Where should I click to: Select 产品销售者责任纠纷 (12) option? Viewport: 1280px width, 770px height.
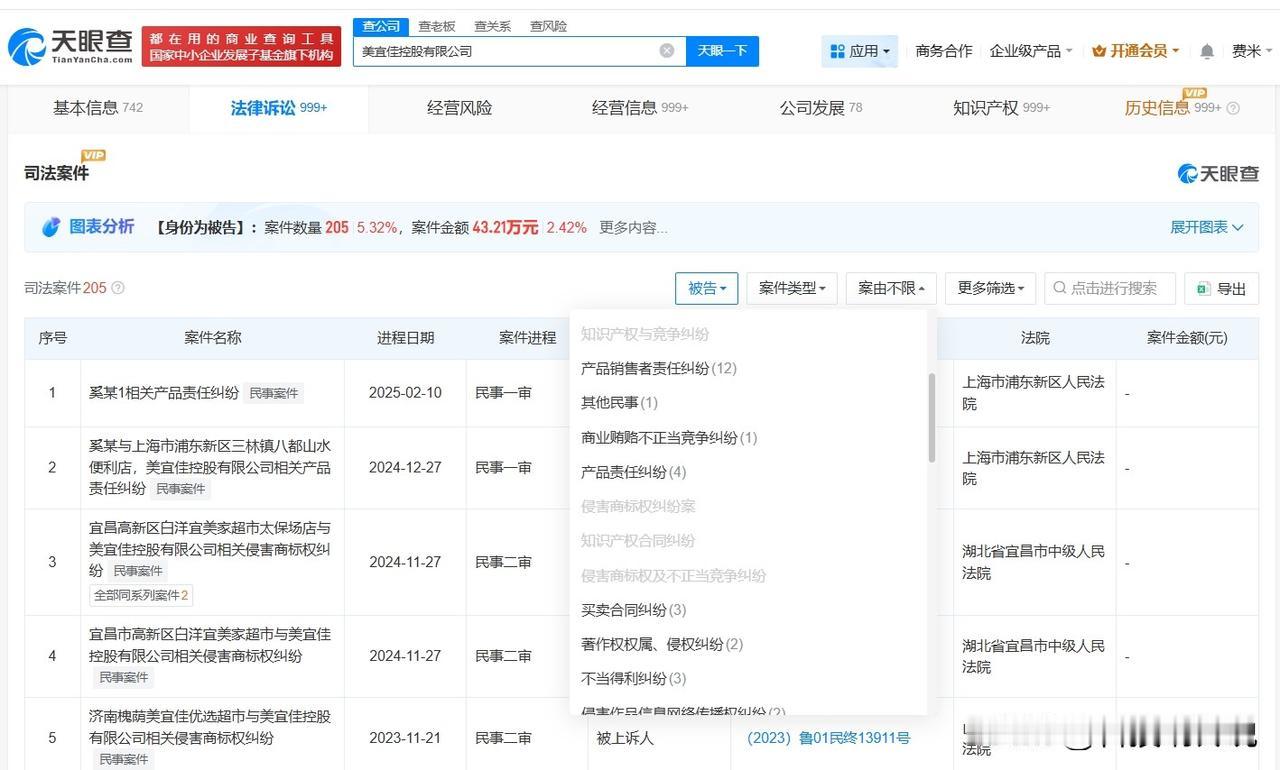click(659, 368)
